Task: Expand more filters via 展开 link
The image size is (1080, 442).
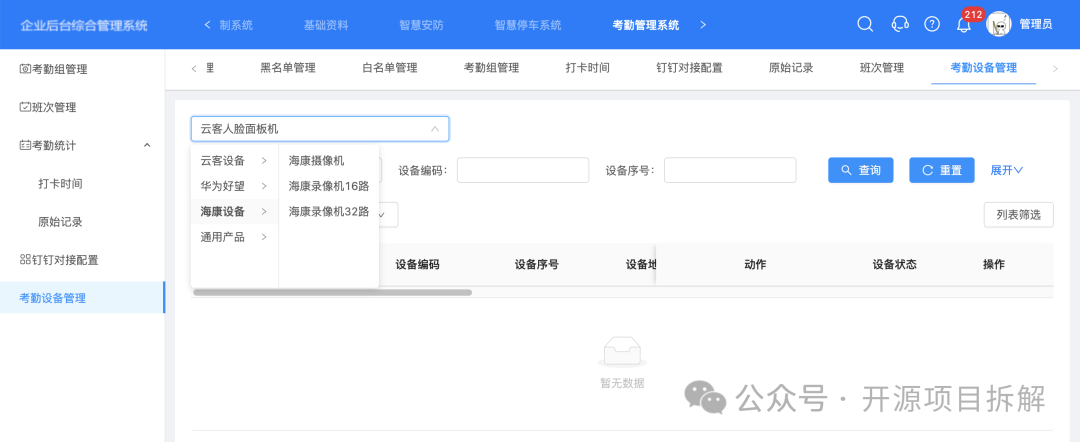Action: 1006,170
